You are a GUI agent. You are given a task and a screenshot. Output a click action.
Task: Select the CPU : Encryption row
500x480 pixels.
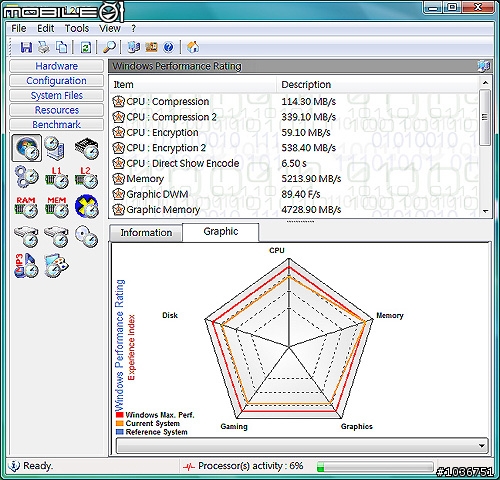tap(295, 132)
